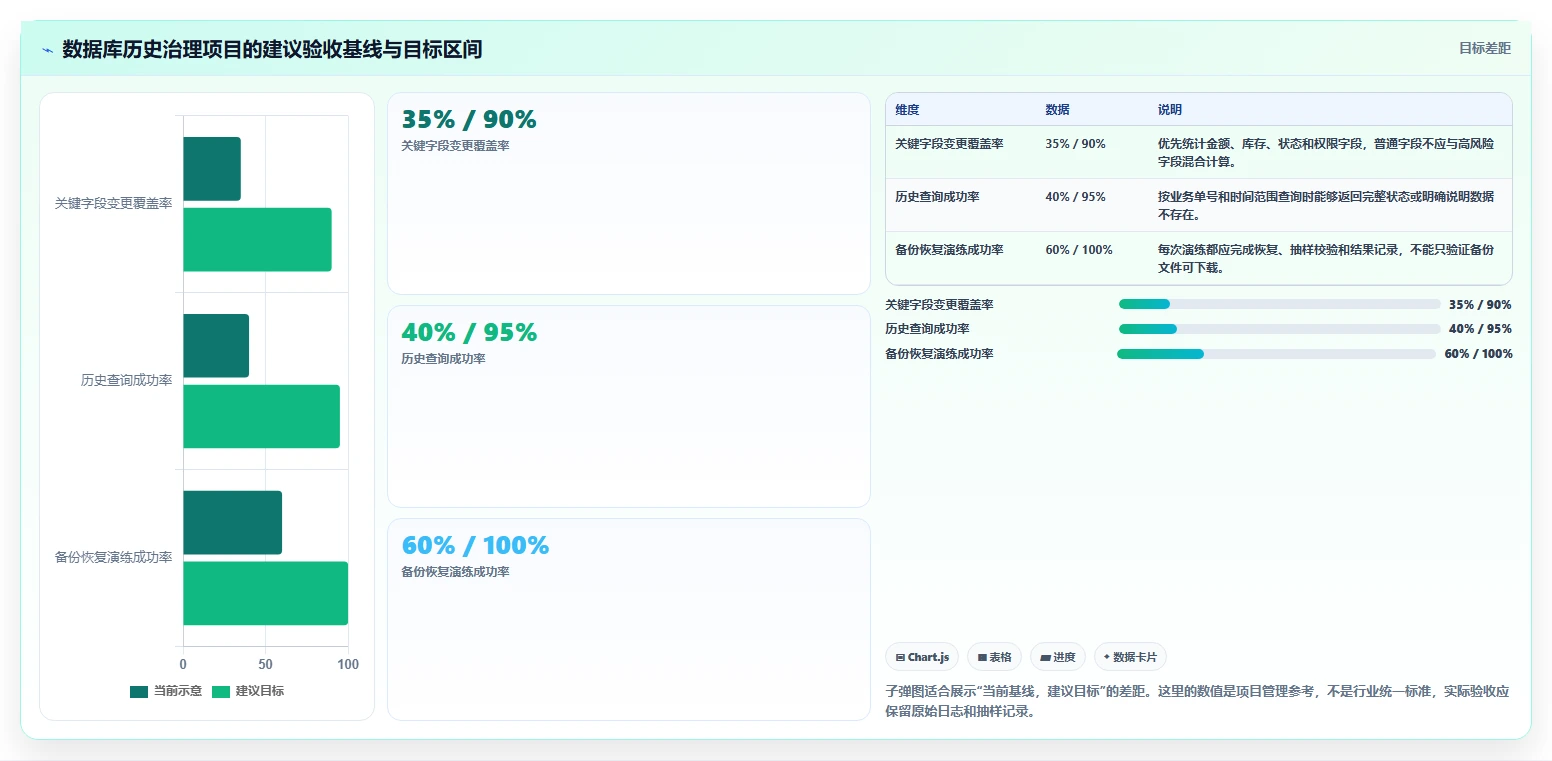Image resolution: width=1552 pixels, height=761 pixels.
Task: Click the 备份恢复演练成功率 cell in the table
Action: [x=949, y=250]
